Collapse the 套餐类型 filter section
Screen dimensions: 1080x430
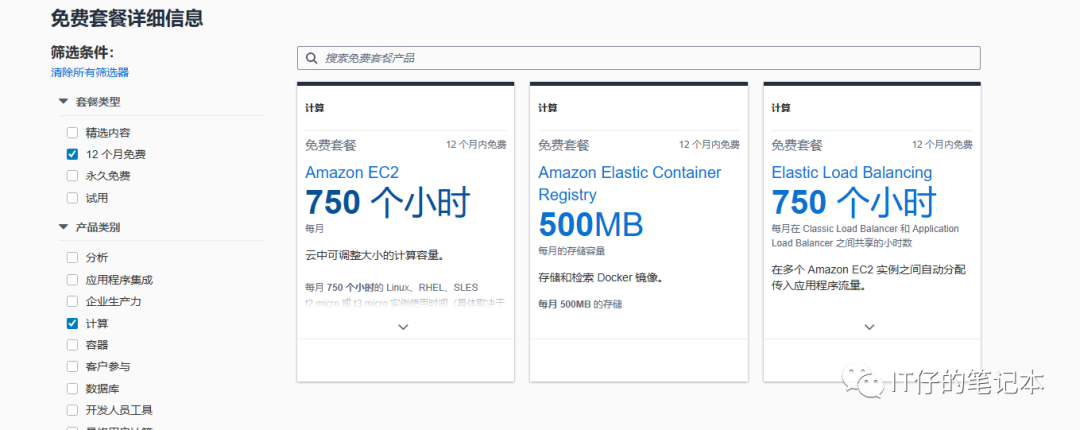[64, 101]
